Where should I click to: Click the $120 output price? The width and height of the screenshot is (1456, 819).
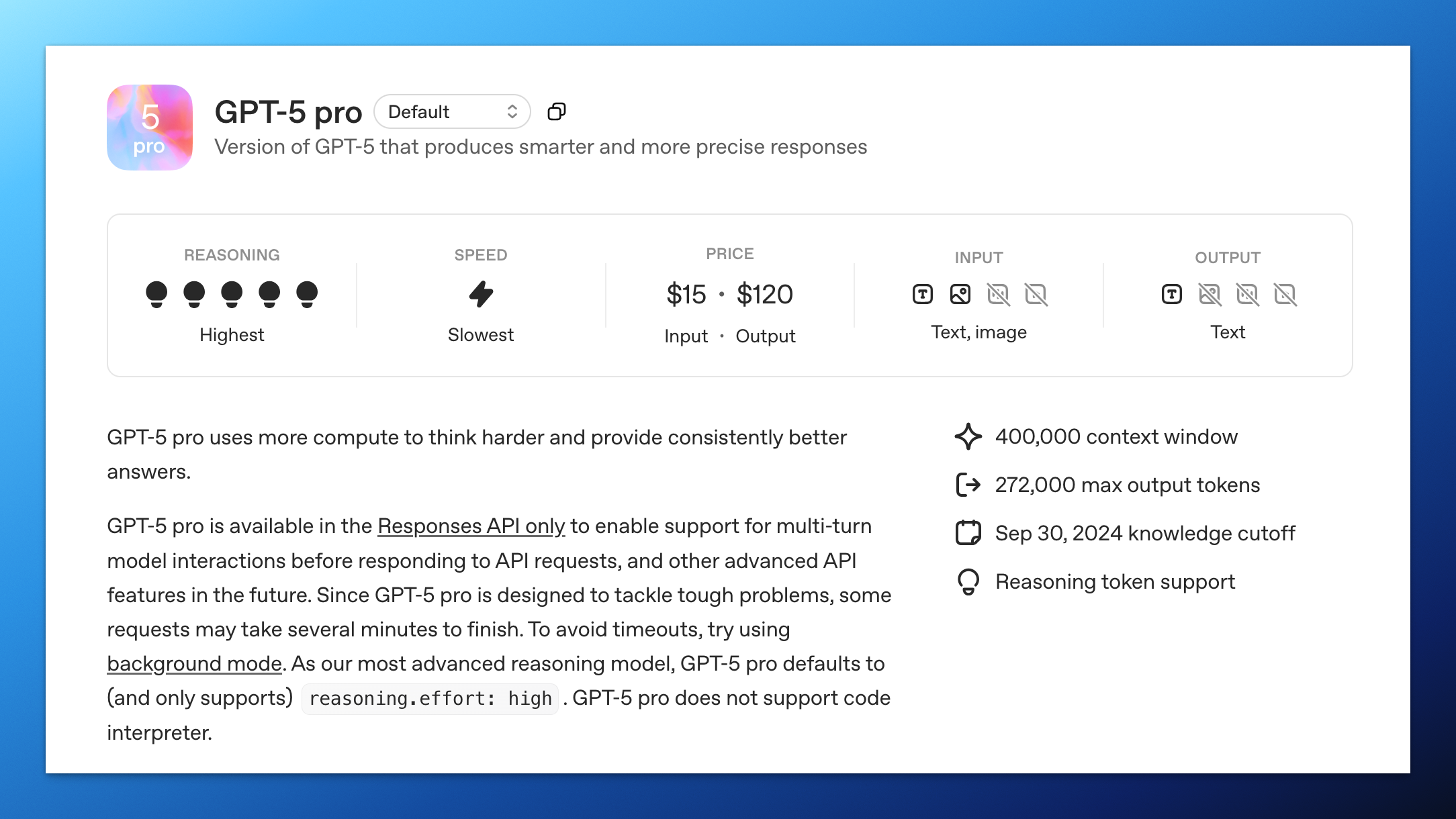[764, 294]
